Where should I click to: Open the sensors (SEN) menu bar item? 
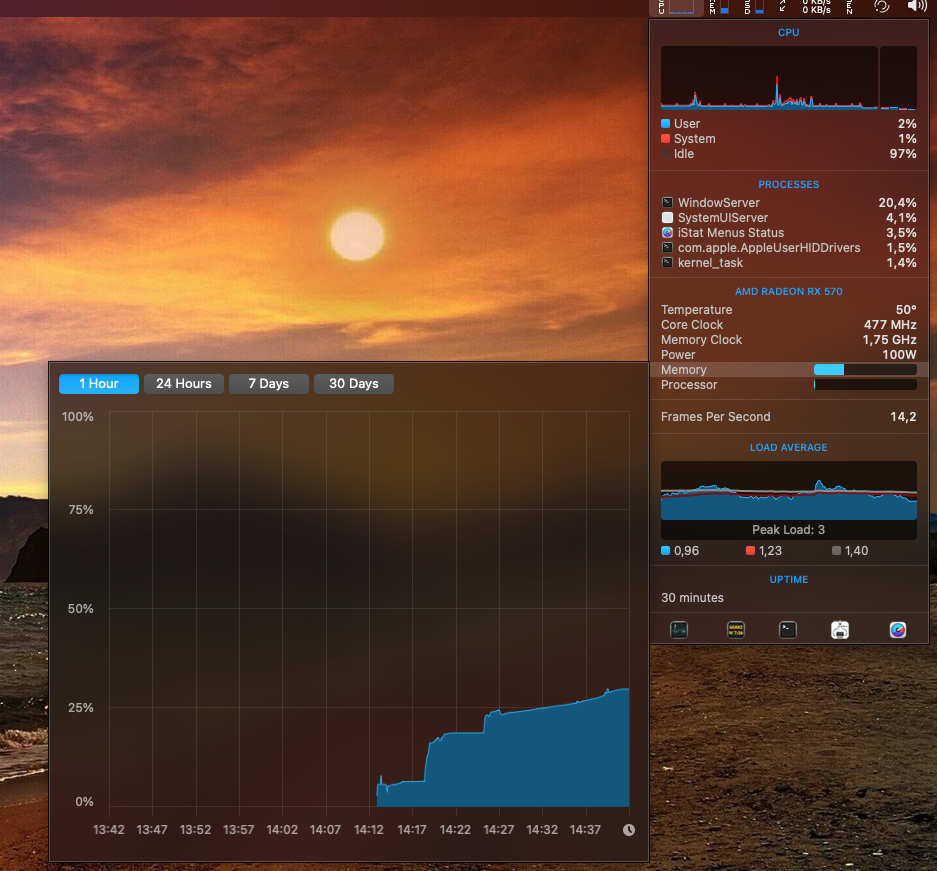(x=850, y=7)
